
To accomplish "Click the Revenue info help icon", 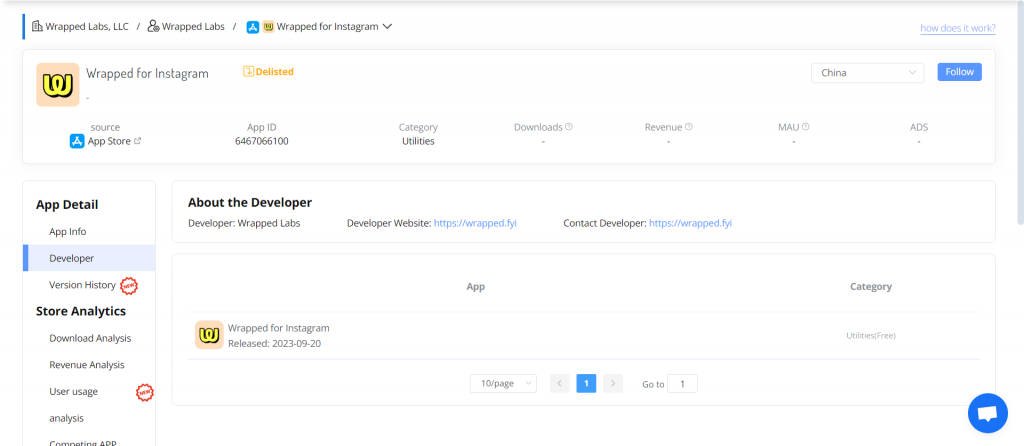I will click(689, 127).
